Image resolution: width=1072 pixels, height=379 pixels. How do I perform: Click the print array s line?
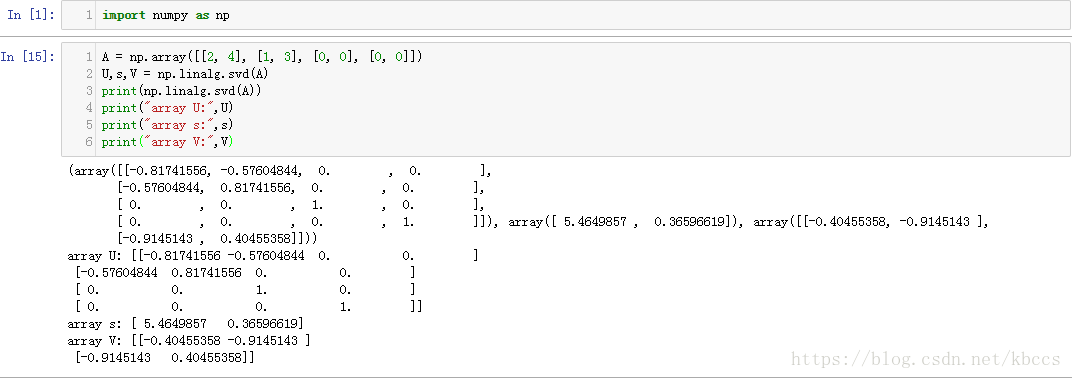(x=168, y=125)
